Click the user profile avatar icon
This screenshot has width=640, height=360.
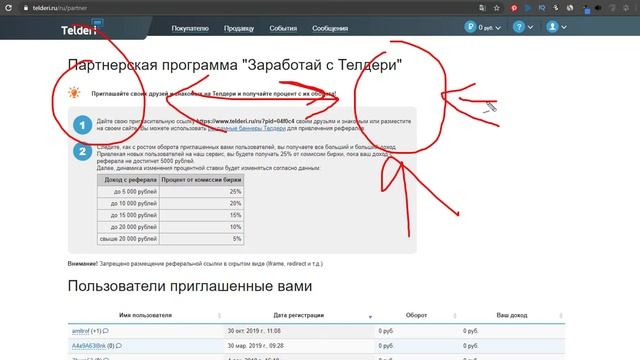click(552, 27)
